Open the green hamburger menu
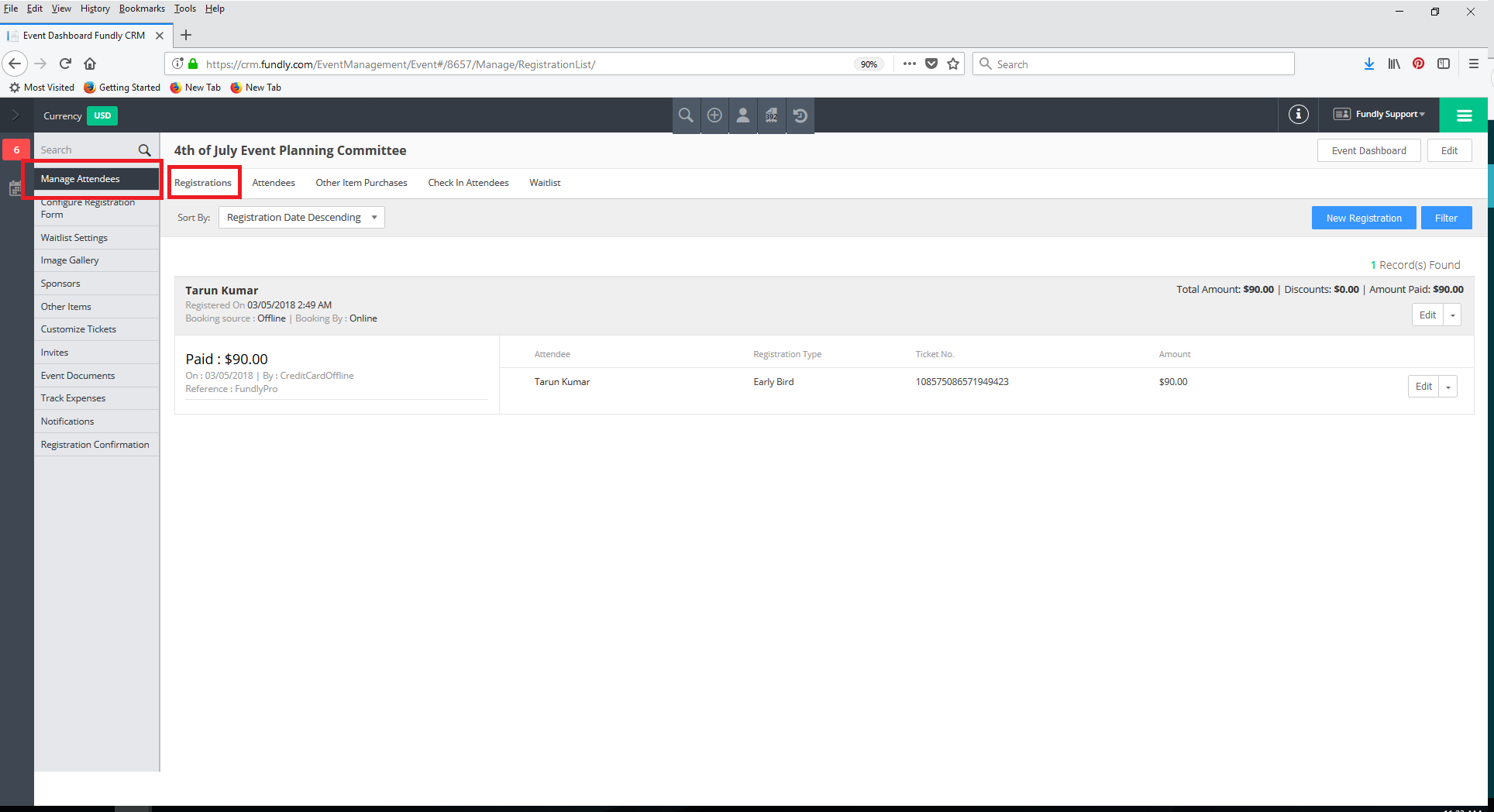 point(1463,115)
